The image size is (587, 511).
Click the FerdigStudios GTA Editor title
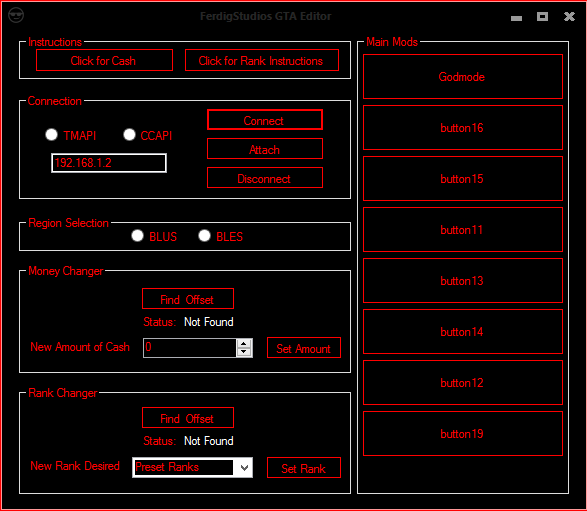click(x=265, y=16)
